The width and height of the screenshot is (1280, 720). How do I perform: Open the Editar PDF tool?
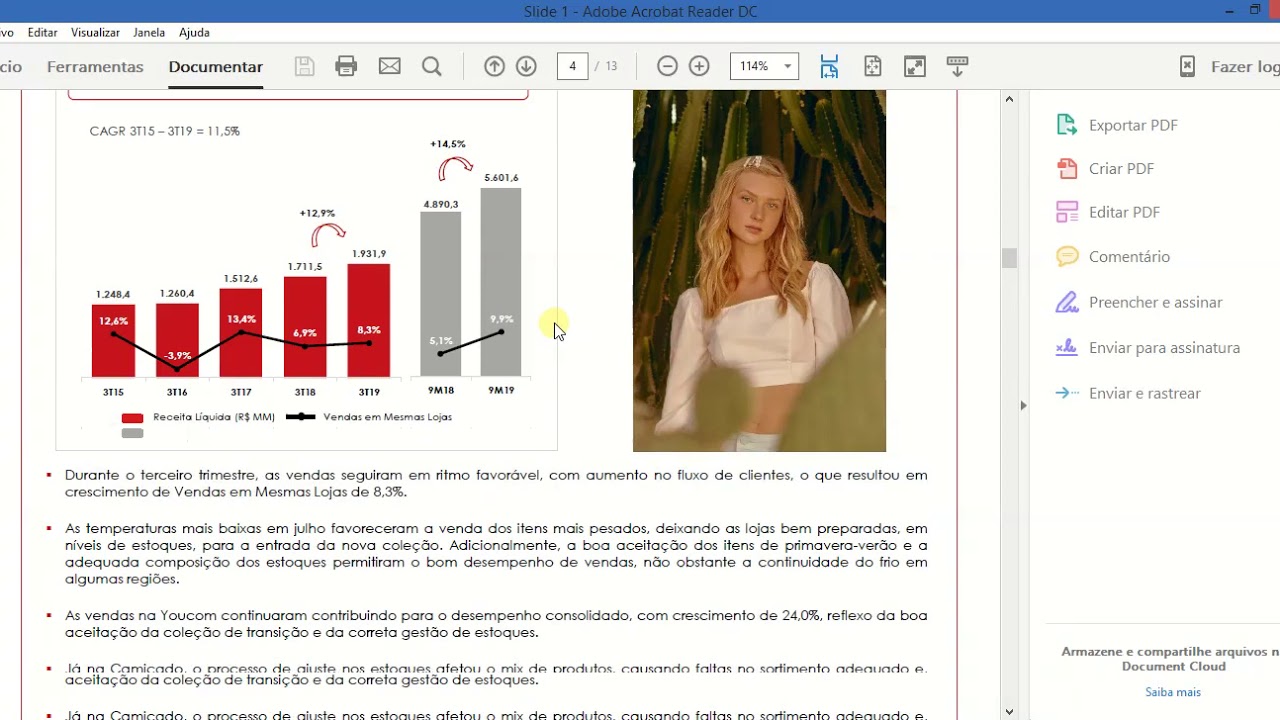(x=1108, y=212)
